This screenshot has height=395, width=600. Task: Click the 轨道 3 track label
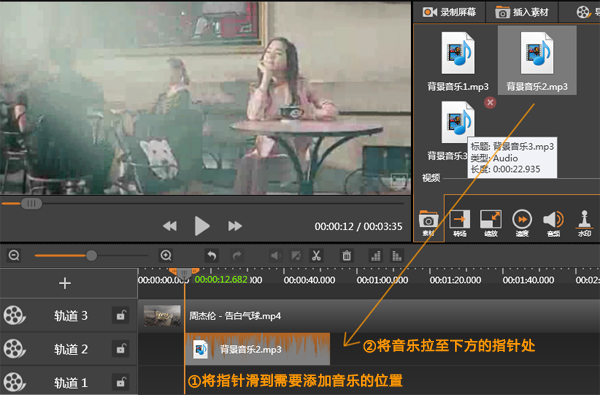click(71, 316)
